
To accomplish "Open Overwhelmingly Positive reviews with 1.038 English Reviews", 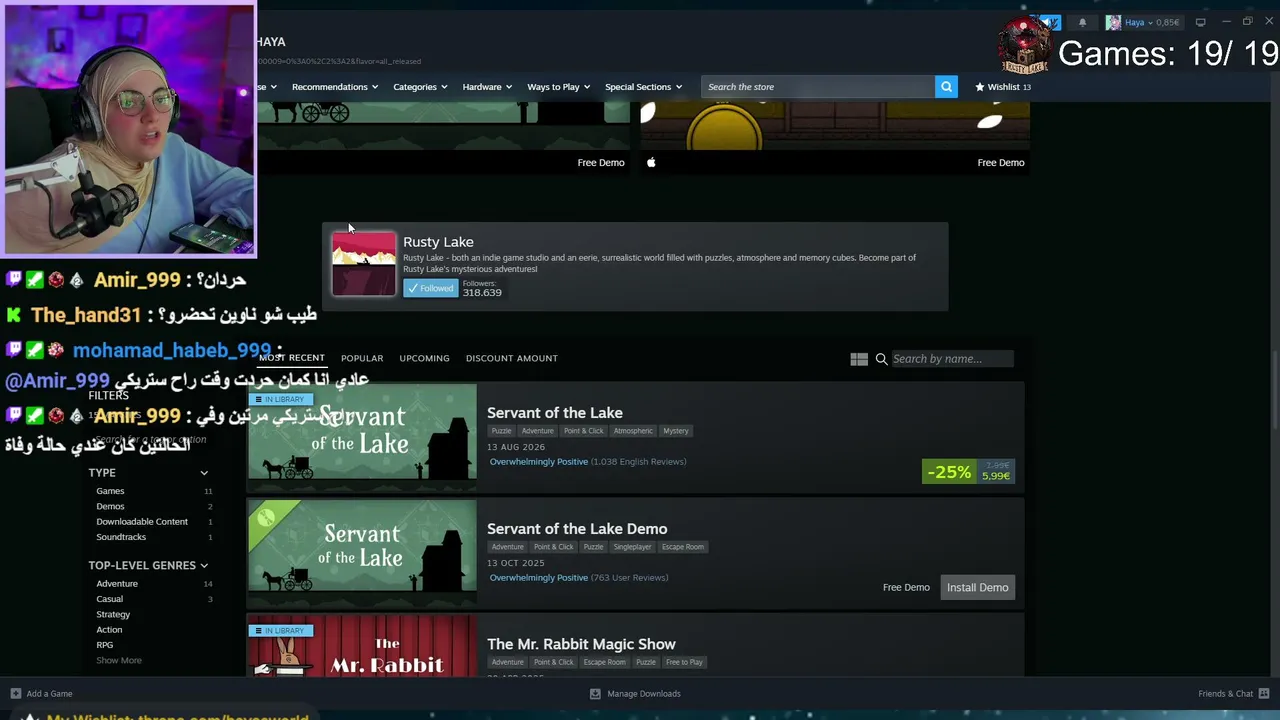I will pyautogui.click(x=588, y=462).
